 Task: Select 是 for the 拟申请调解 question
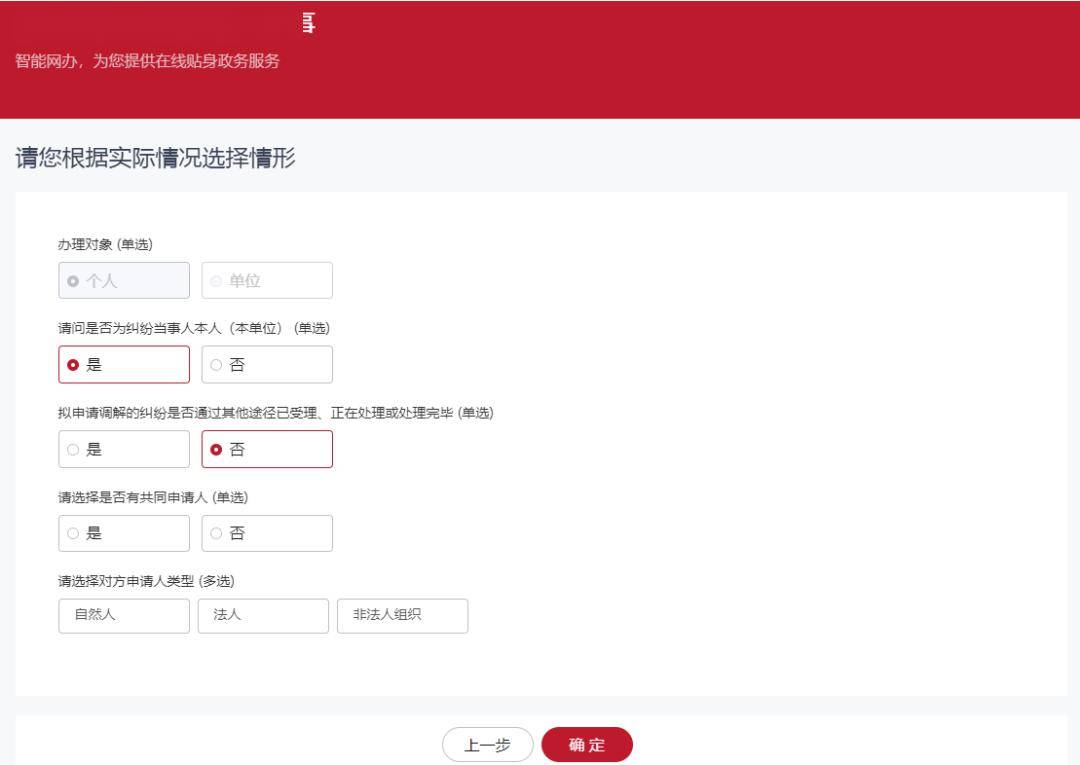(123, 449)
